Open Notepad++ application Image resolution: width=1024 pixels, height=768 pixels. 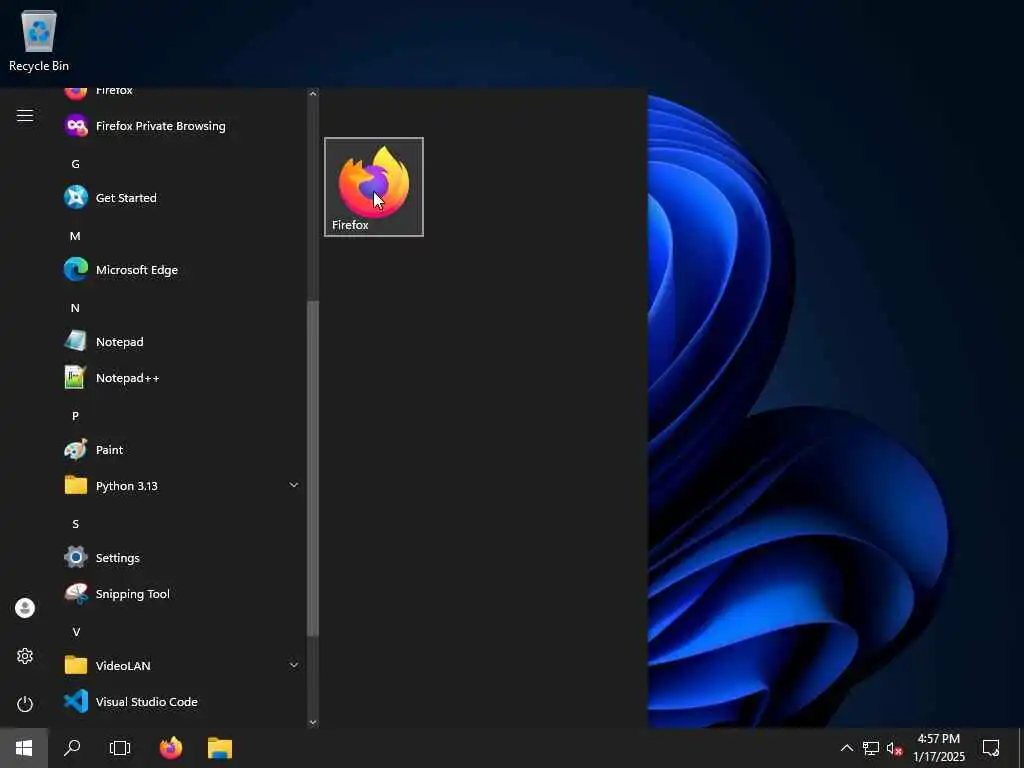click(180, 378)
